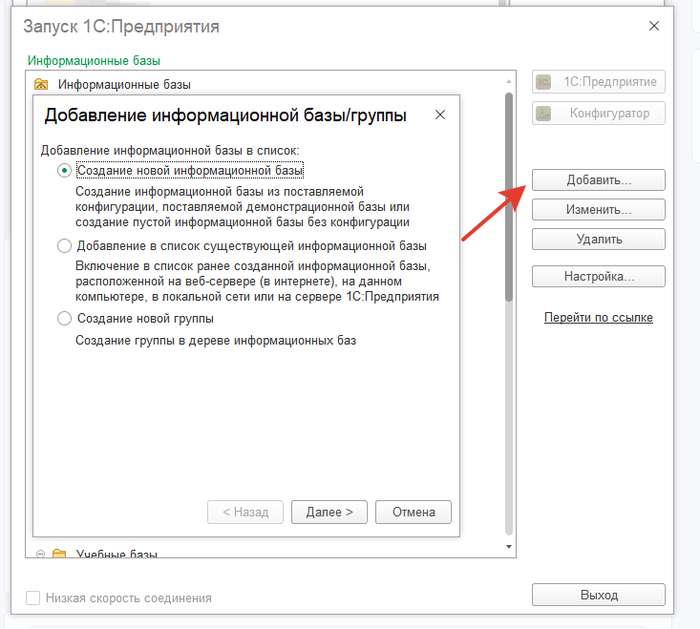Viewport: 700px width, 629px height.
Task: Click the 'Добавить...' button
Action: coord(599,180)
